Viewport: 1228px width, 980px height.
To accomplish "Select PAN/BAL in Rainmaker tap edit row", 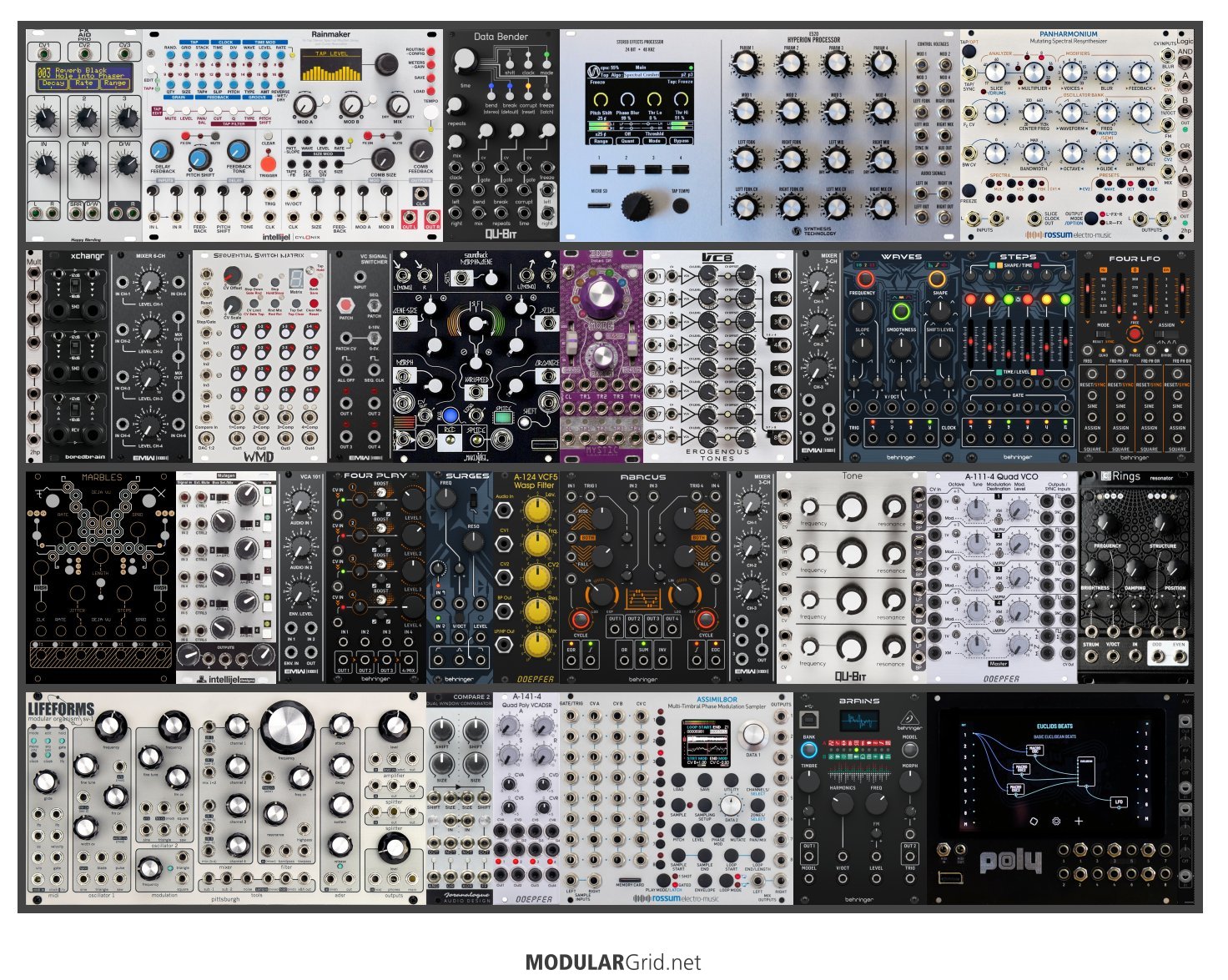I will (x=201, y=109).
